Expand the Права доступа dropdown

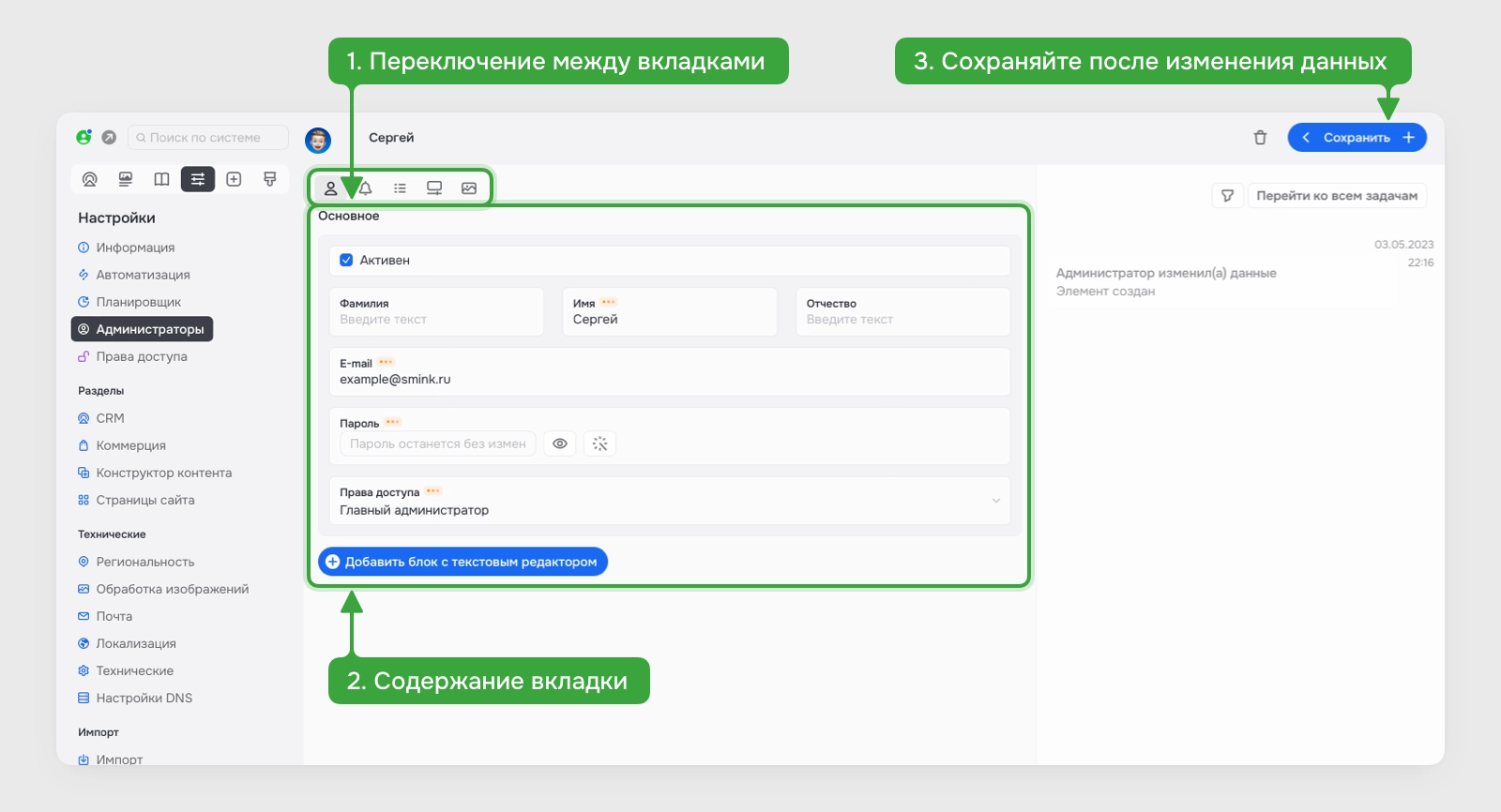tap(670, 501)
